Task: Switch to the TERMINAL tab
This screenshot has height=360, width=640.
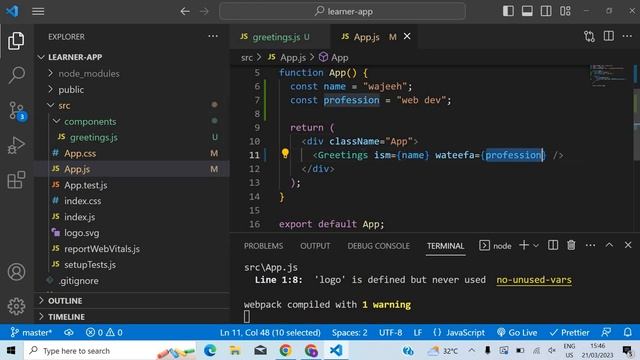Action: point(445,246)
